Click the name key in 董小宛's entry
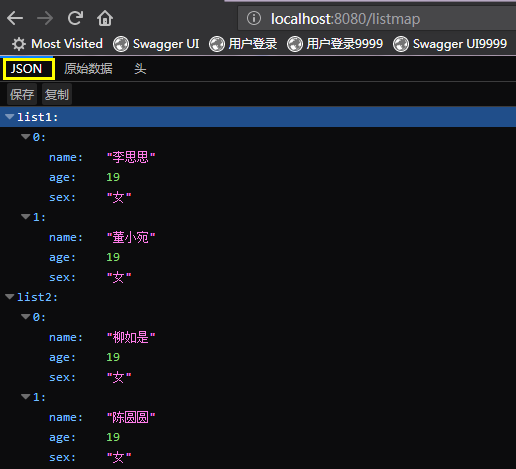Image resolution: width=516 pixels, height=469 pixels. 66,237
